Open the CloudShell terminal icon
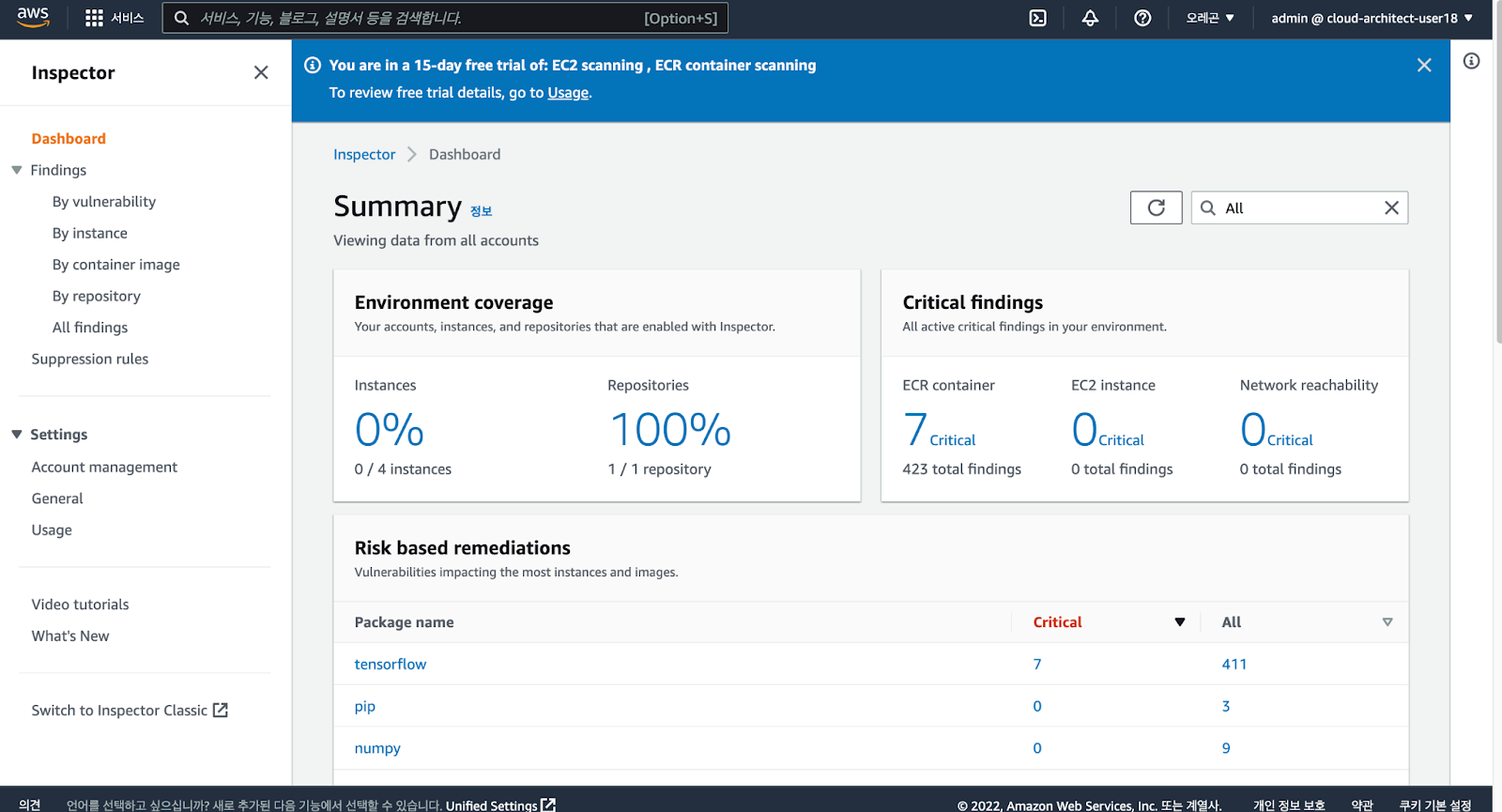 click(x=1037, y=18)
